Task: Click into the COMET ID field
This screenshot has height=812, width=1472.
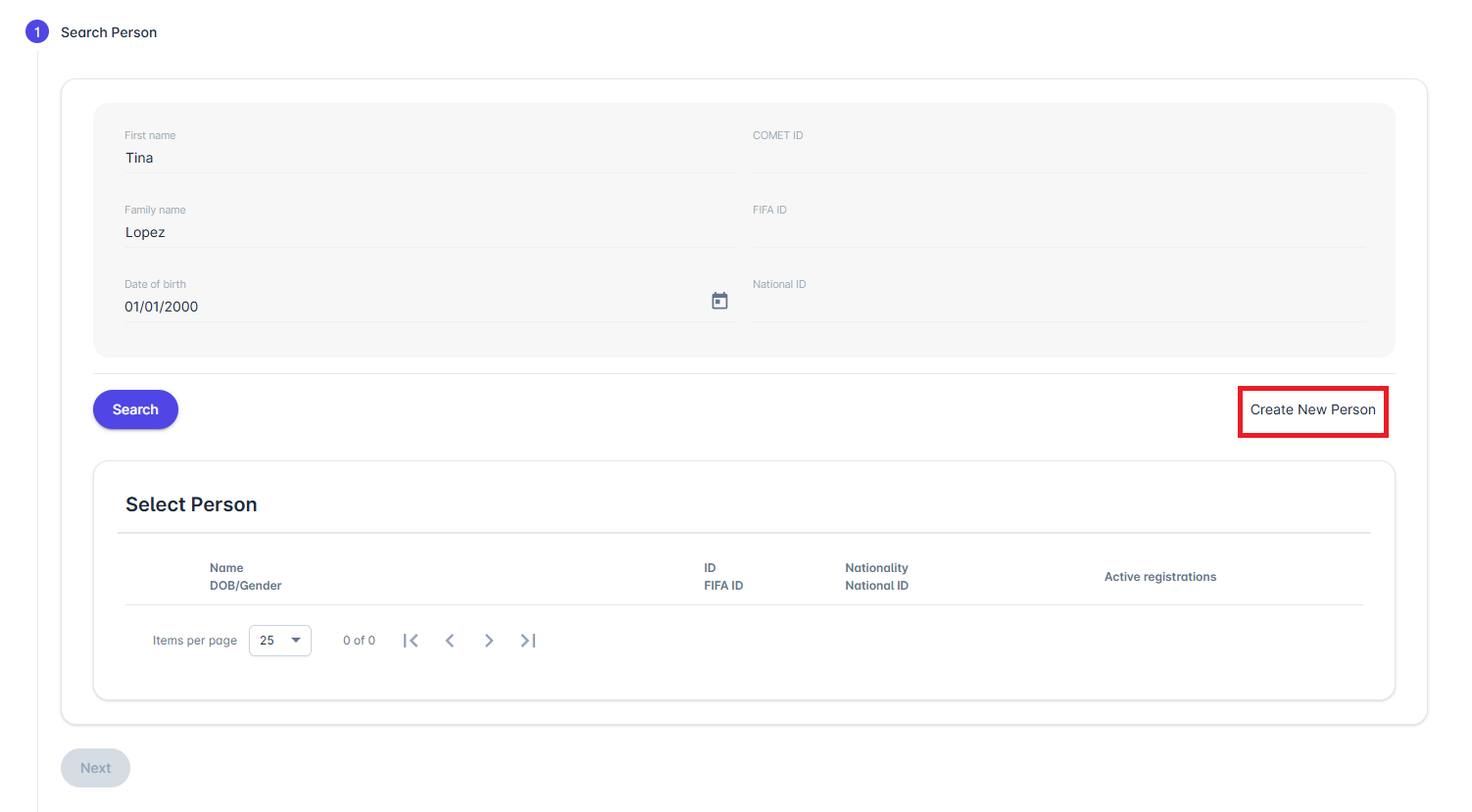Action: [x=1056, y=159]
